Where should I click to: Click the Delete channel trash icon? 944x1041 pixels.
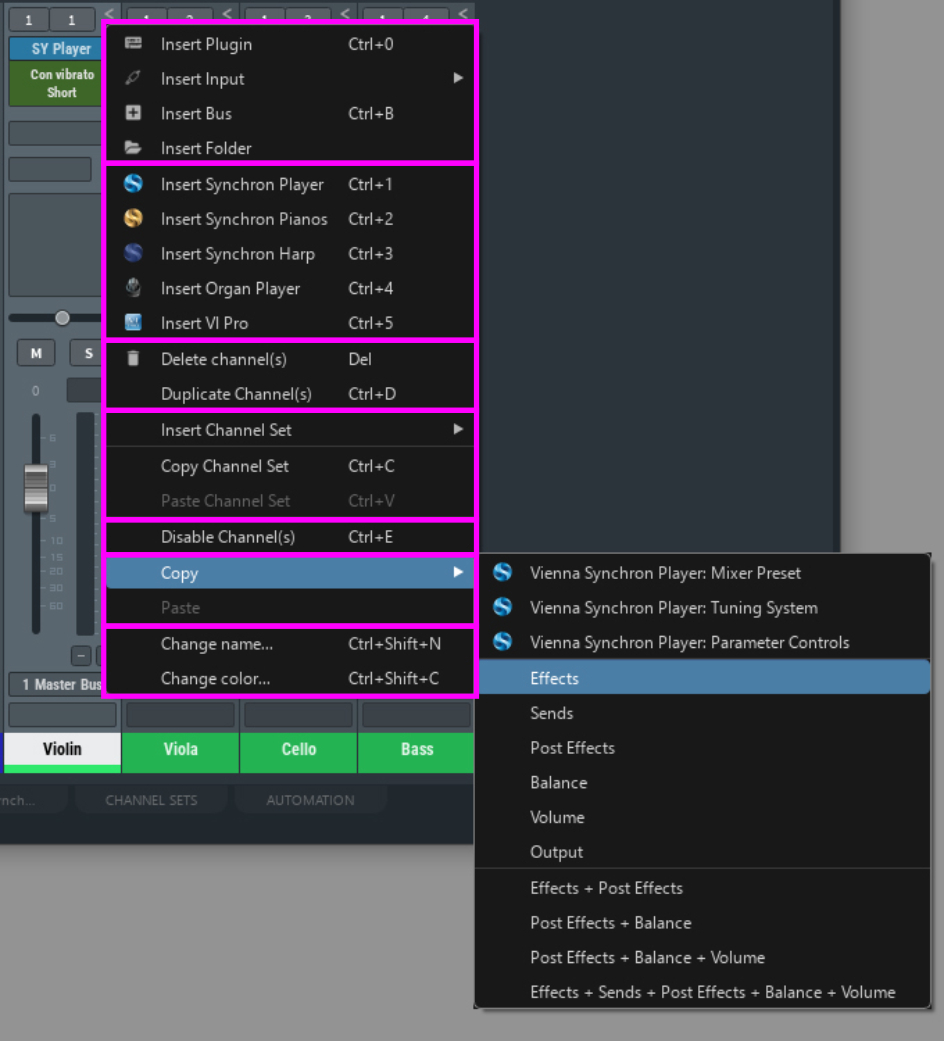tap(133, 359)
